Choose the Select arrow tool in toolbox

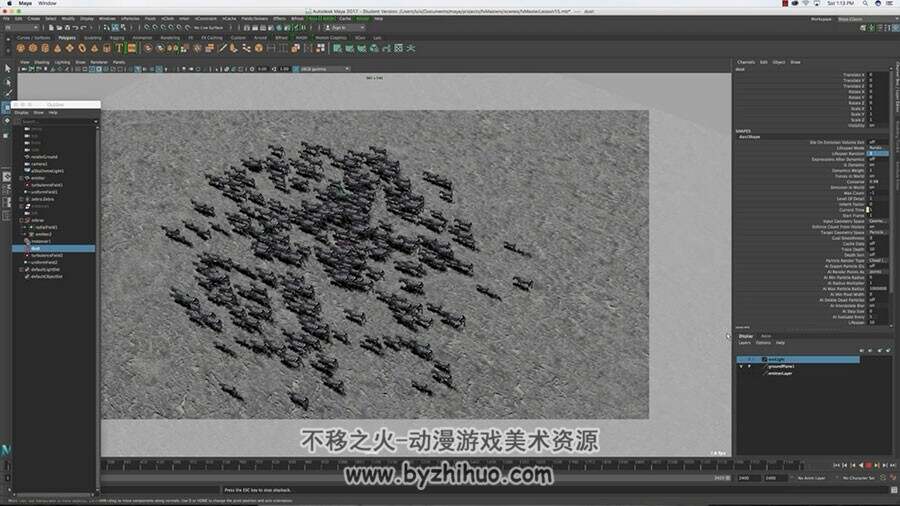pos(7,68)
